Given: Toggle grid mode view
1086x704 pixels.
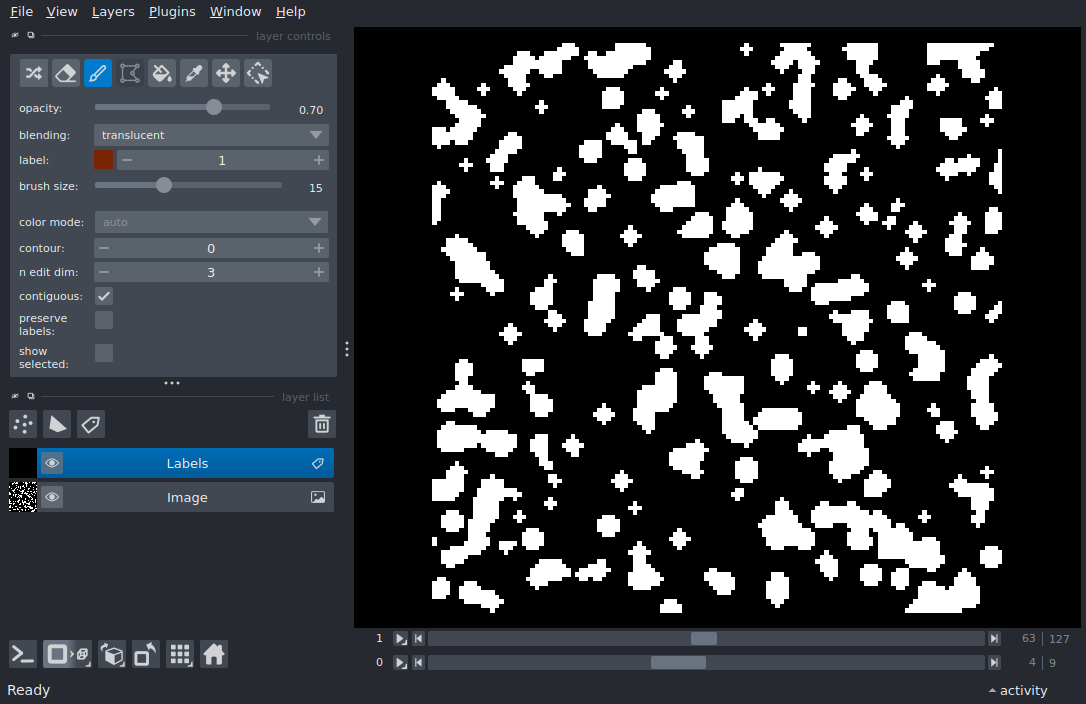Looking at the screenshot, I should pyautogui.click(x=180, y=654).
